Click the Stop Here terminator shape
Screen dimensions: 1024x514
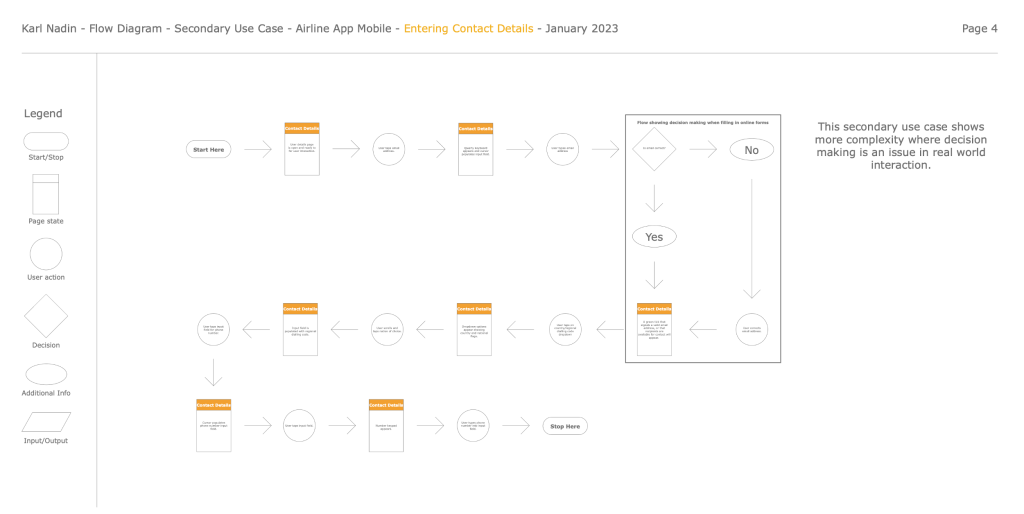pyautogui.click(x=565, y=426)
